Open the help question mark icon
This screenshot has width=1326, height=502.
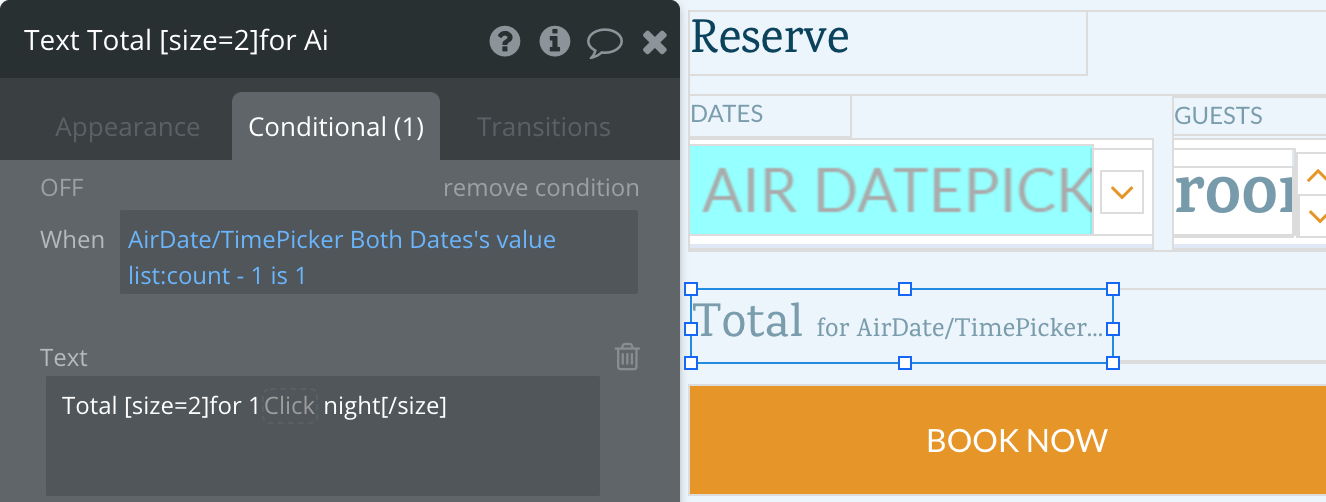(x=505, y=41)
